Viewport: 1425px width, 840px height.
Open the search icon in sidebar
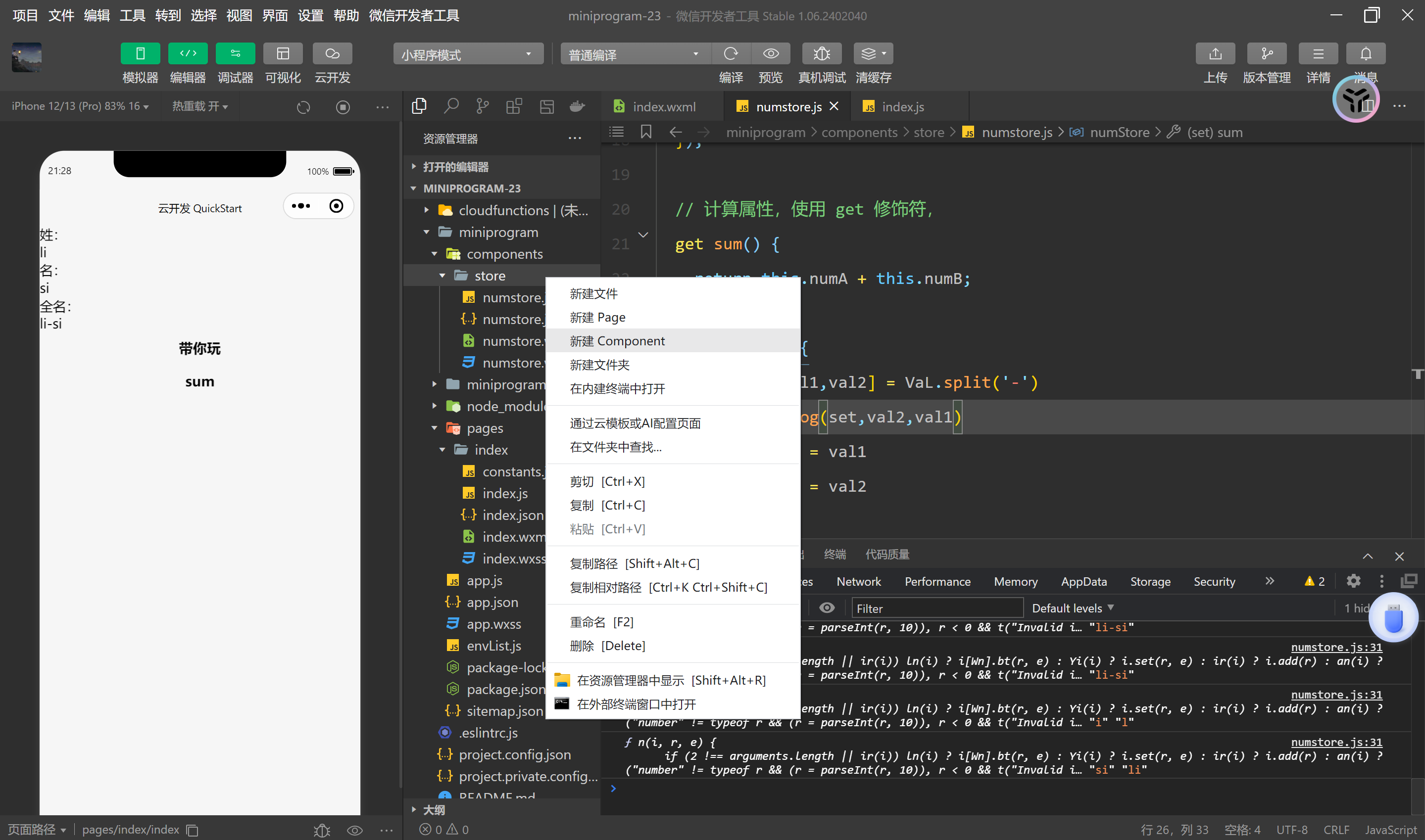[x=450, y=106]
